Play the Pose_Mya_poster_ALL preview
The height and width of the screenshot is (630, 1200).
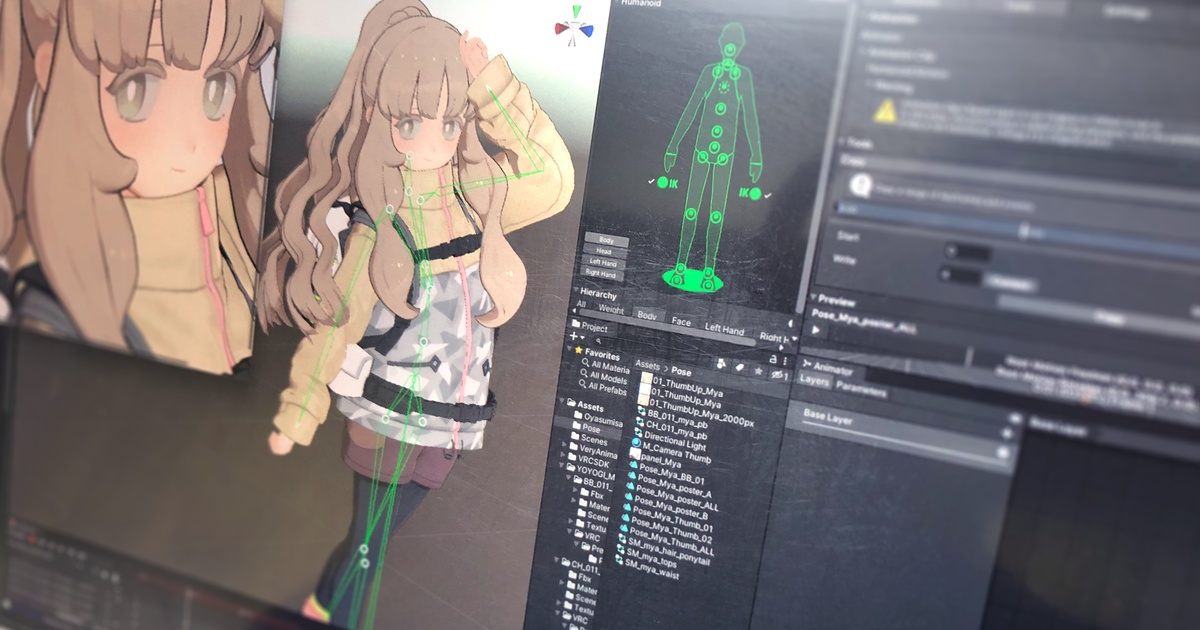click(817, 329)
